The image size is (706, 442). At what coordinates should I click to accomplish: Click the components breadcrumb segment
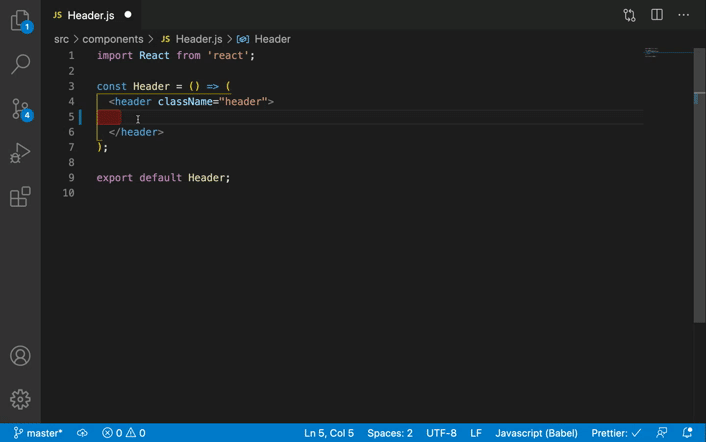coord(113,39)
